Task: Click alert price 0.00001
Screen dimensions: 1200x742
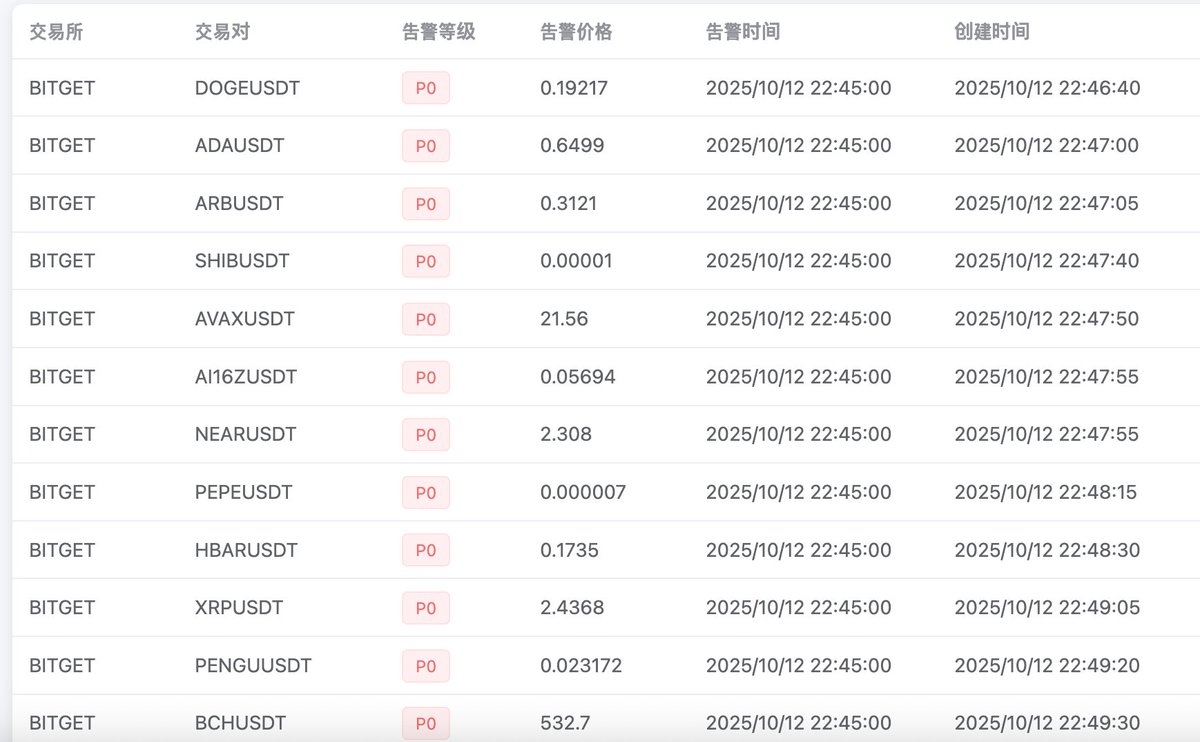Action: [576, 261]
